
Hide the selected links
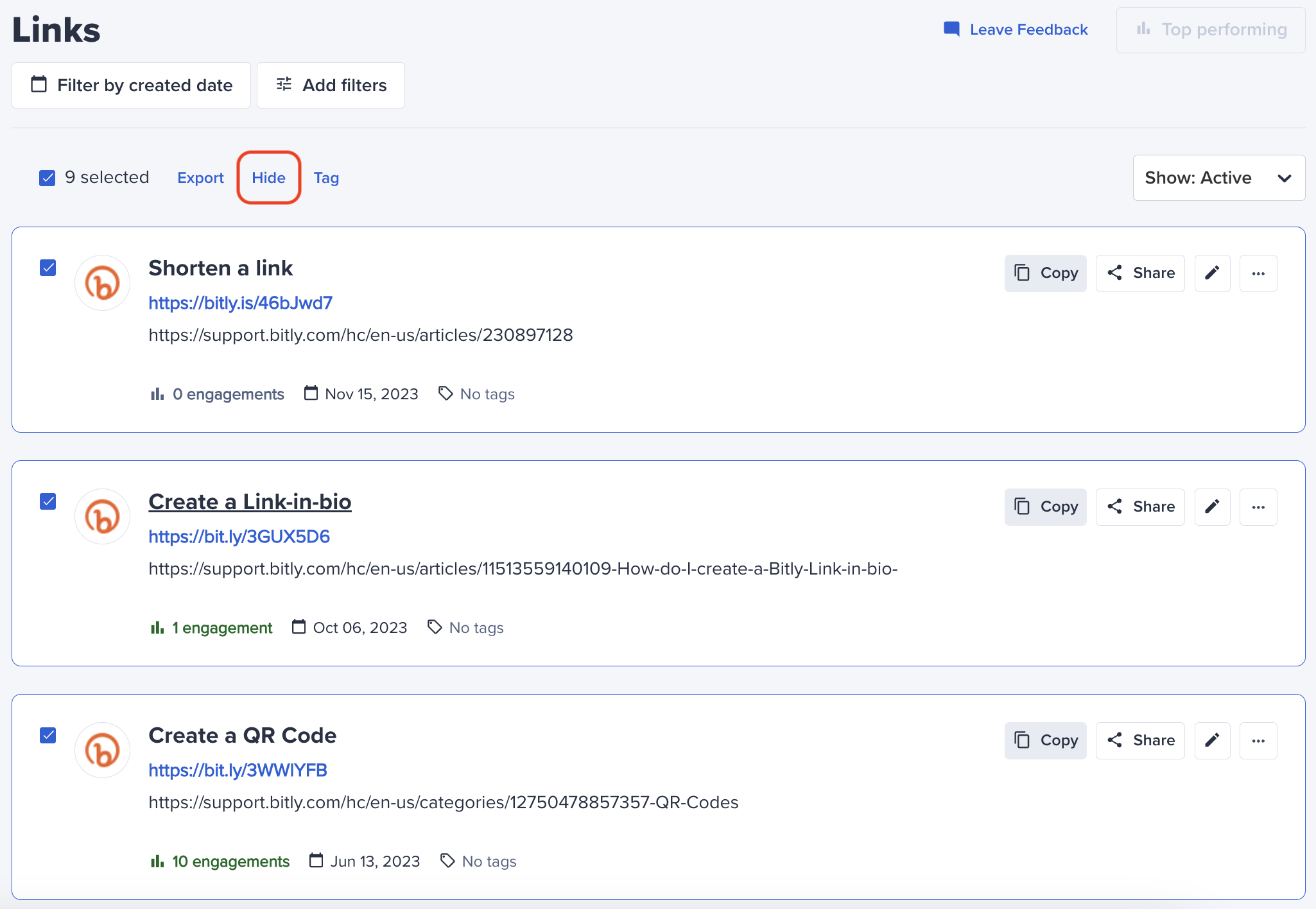point(268,178)
